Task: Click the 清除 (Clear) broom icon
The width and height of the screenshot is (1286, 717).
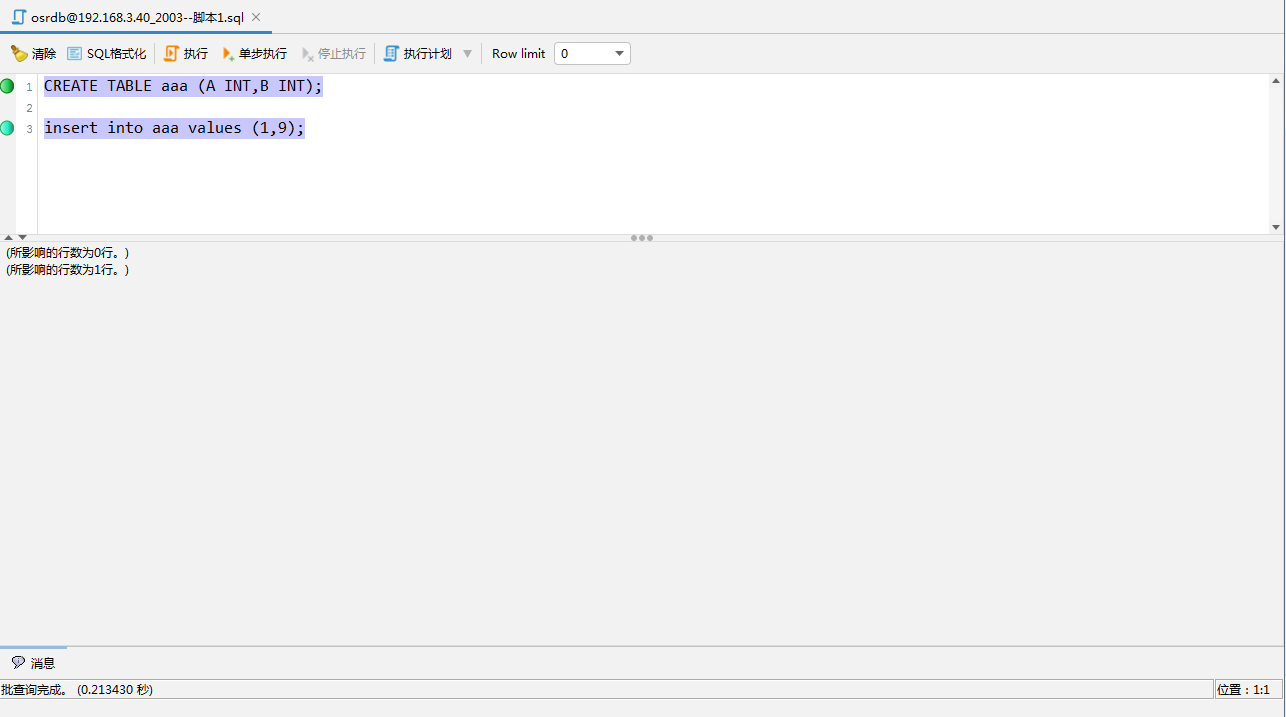Action: coord(19,54)
